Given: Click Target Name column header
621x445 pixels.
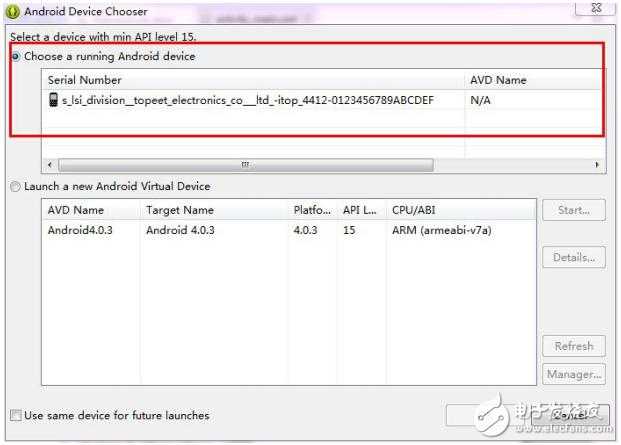Looking at the screenshot, I should tap(214, 210).
